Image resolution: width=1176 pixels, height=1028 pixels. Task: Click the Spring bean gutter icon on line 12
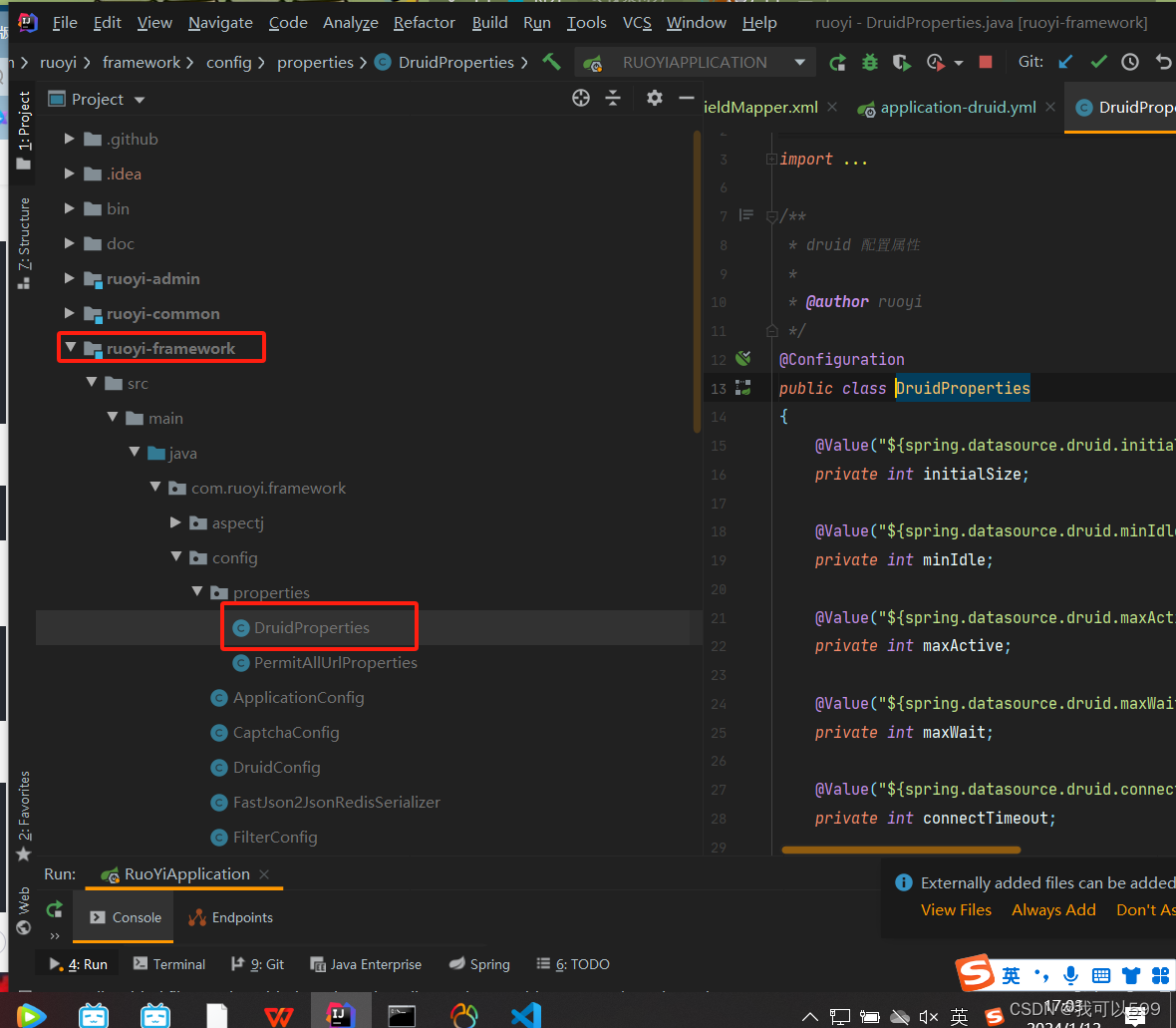743,358
